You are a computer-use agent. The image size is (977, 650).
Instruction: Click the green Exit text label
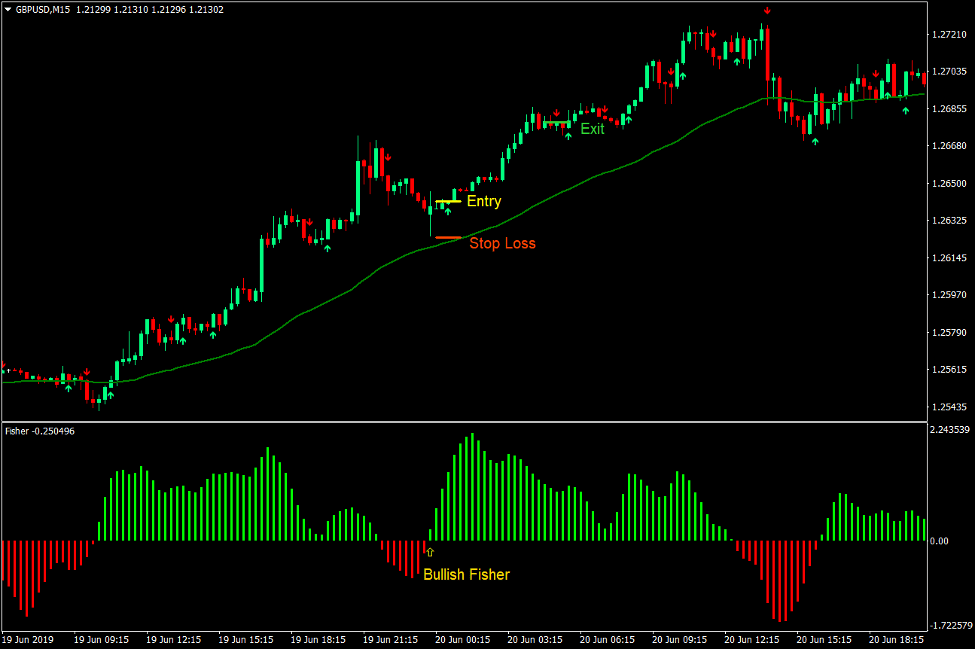[592, 129]
